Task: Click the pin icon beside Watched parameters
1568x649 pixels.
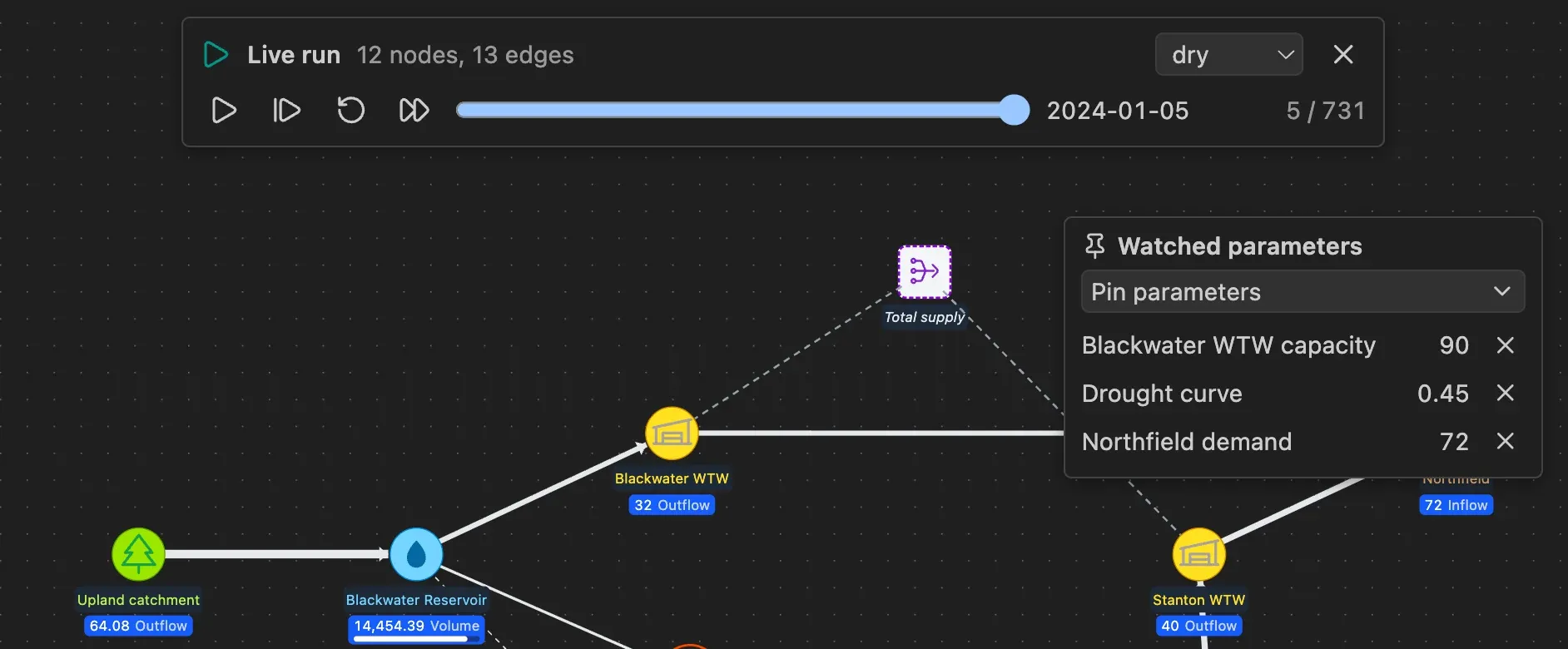Action: click(1095, 246)
